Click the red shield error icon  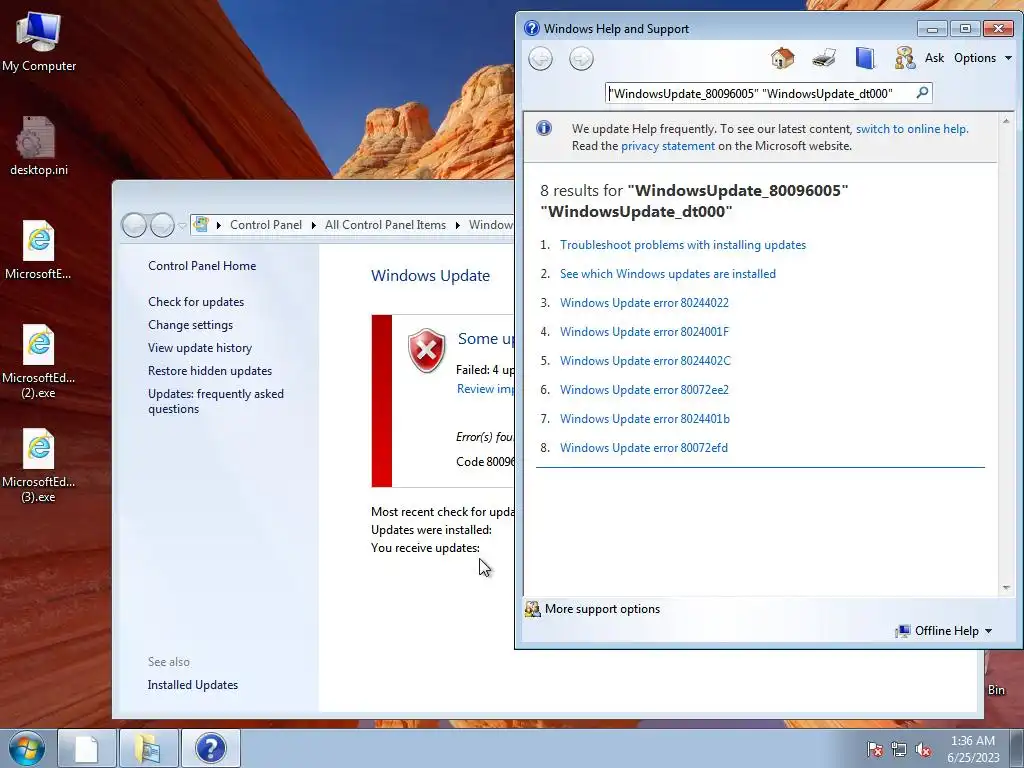click(x=426, y=350)
